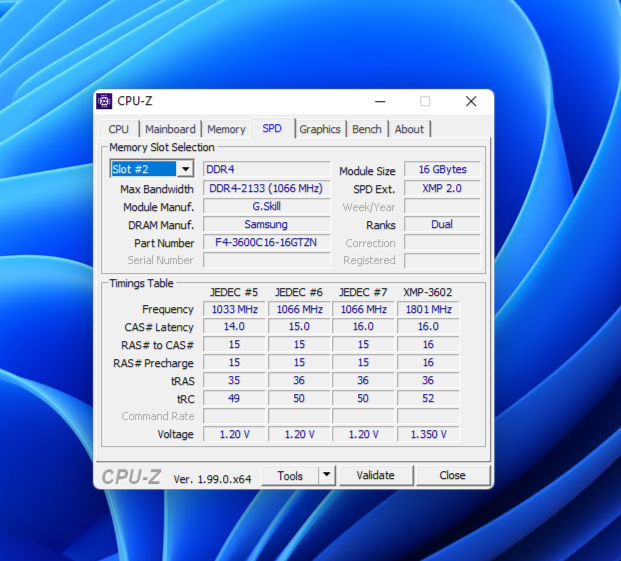
Task: Click the JEDEC #5 column header
Action: pos(234,292)
